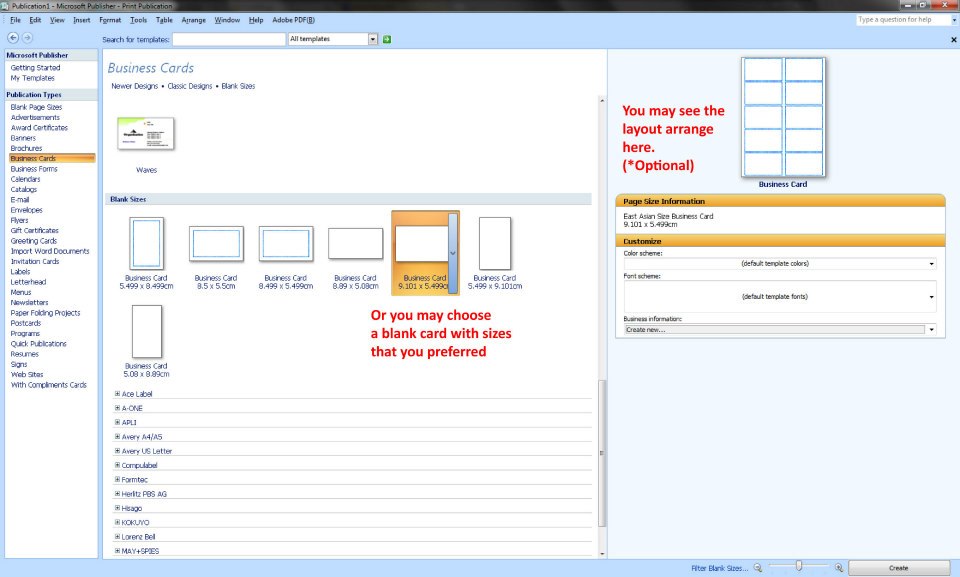Select Award Certificates publication type
Viewport: 960px width, 577px height.
[x=39, y=128]
